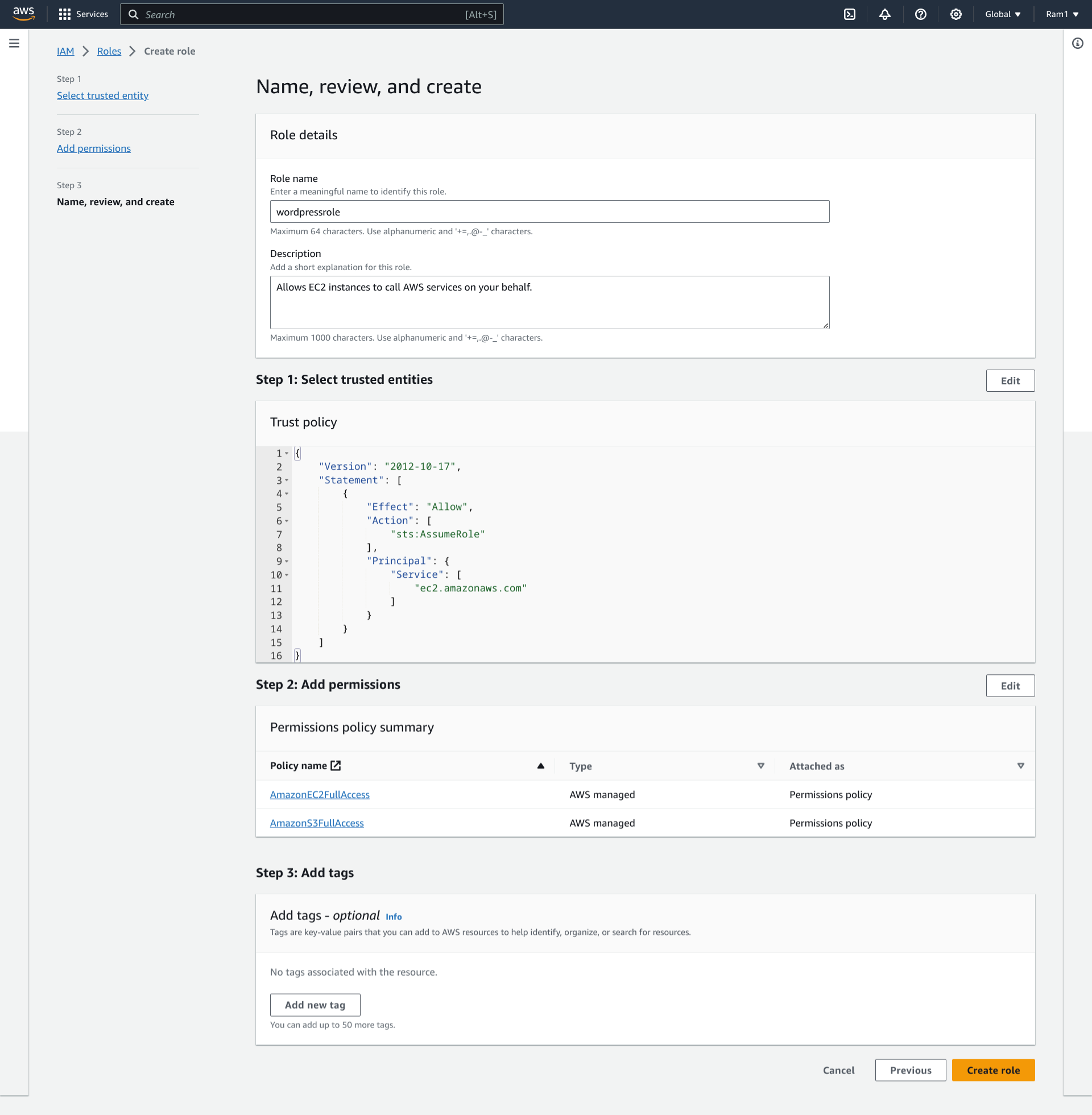This screenshot has width=1092, height=1115.
Task: Go to Select trusted entity step
Action: 103,96
